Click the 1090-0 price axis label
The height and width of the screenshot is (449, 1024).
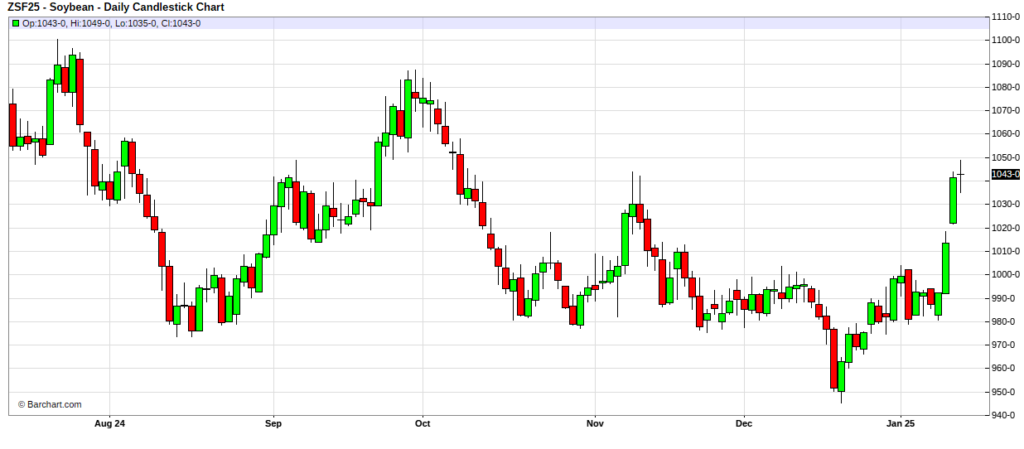click(x=1006, y=64)
